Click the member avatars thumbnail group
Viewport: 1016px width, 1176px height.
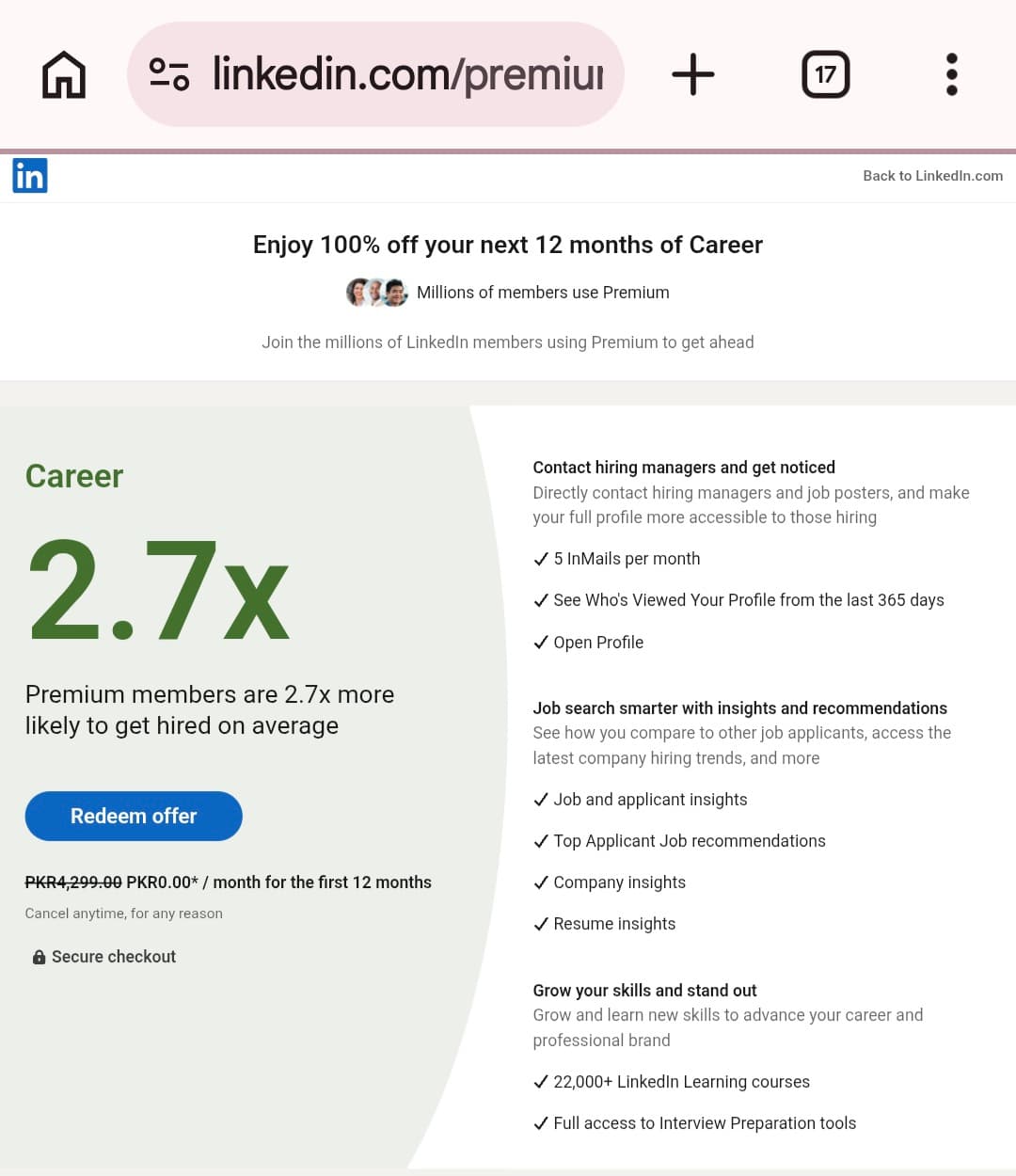click(x=376, y=292)
